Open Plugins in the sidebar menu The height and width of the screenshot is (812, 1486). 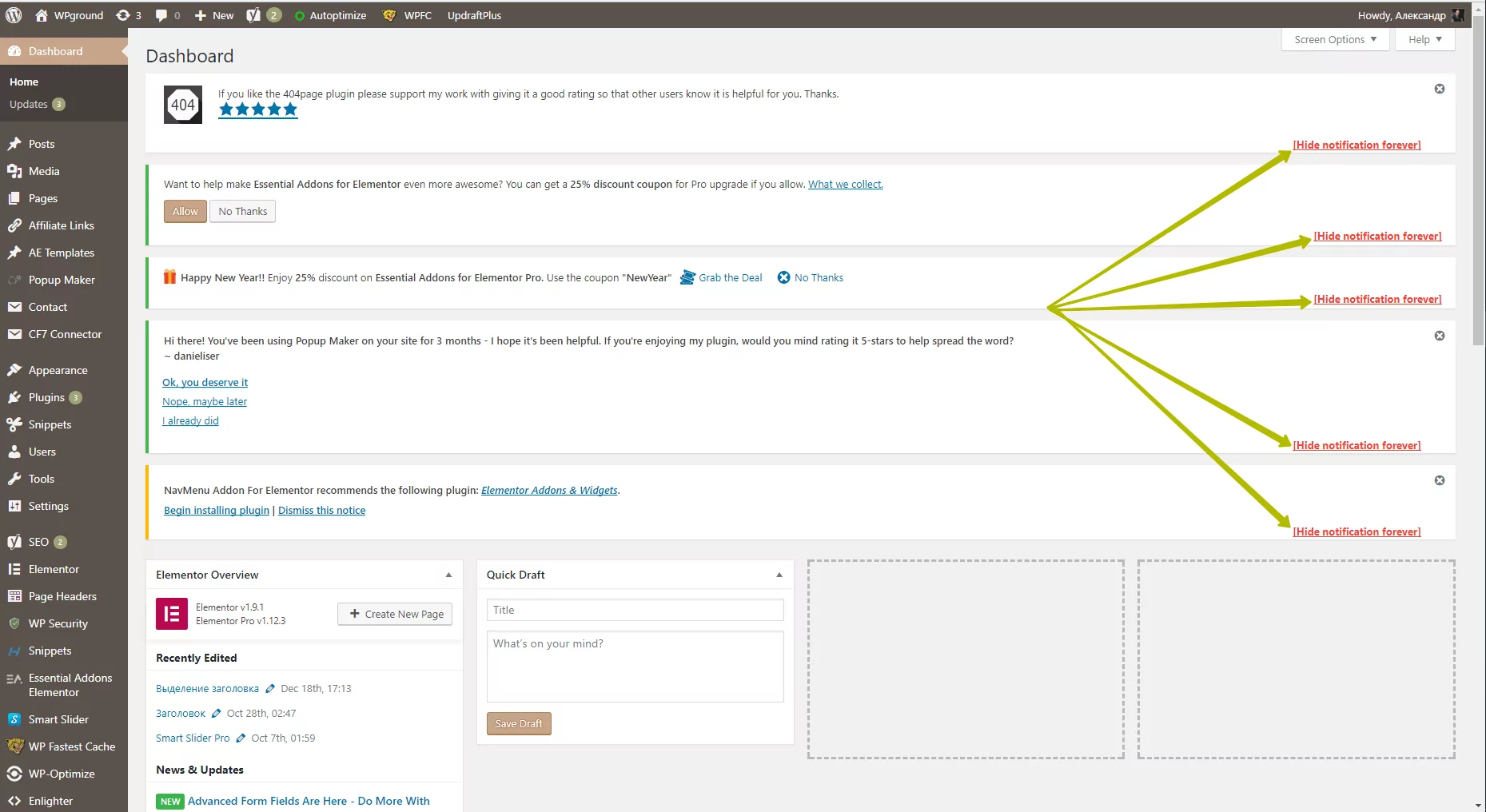pyautogui.click(x=46, y=397)
